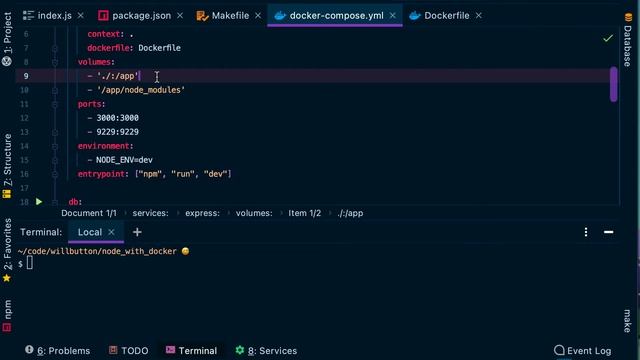Image resolution: width=640 pixels, height=360 pixels.
Task: Open the Problems tool window
Action: point(58,351)
